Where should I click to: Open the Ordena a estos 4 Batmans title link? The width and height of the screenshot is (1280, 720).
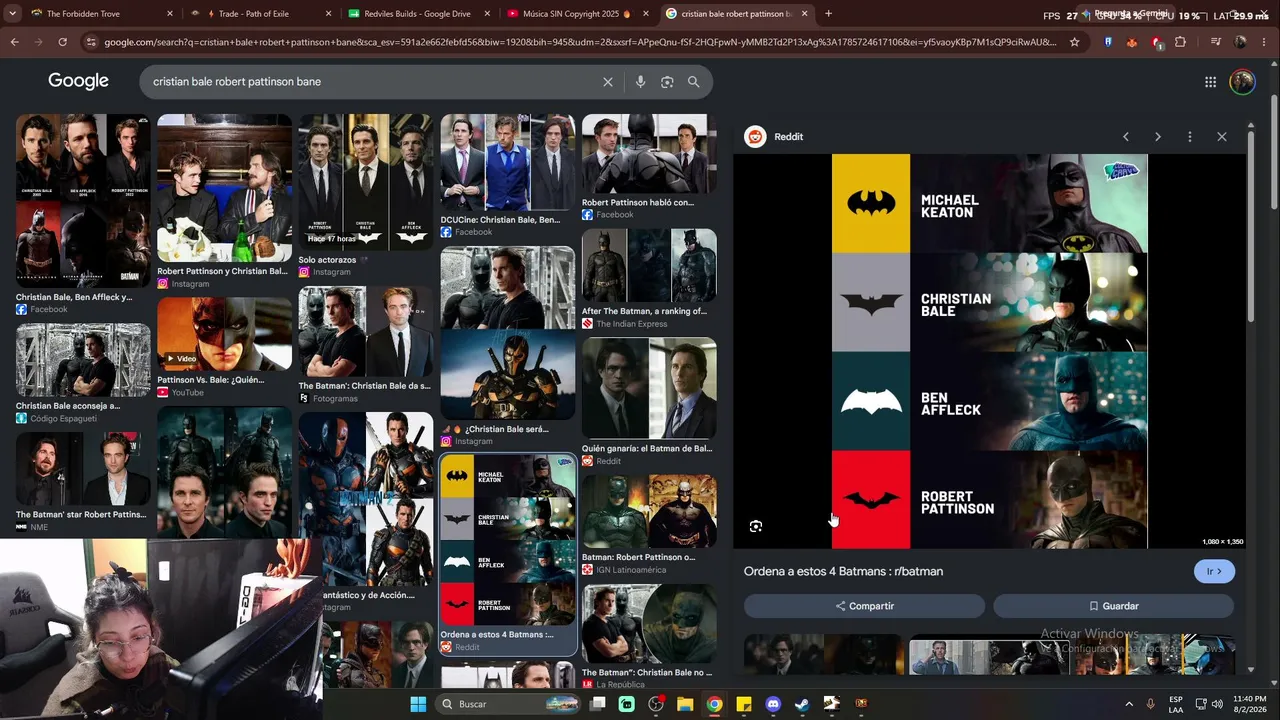tap(843, 571)
